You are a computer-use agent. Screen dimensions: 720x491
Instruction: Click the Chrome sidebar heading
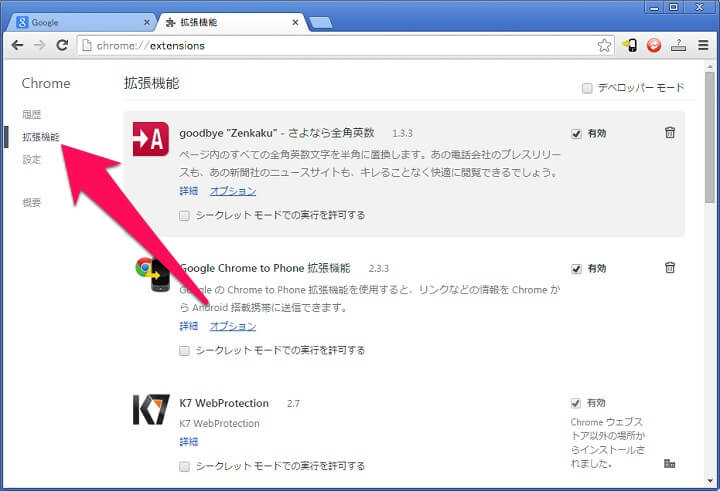(x=46, y=83)
